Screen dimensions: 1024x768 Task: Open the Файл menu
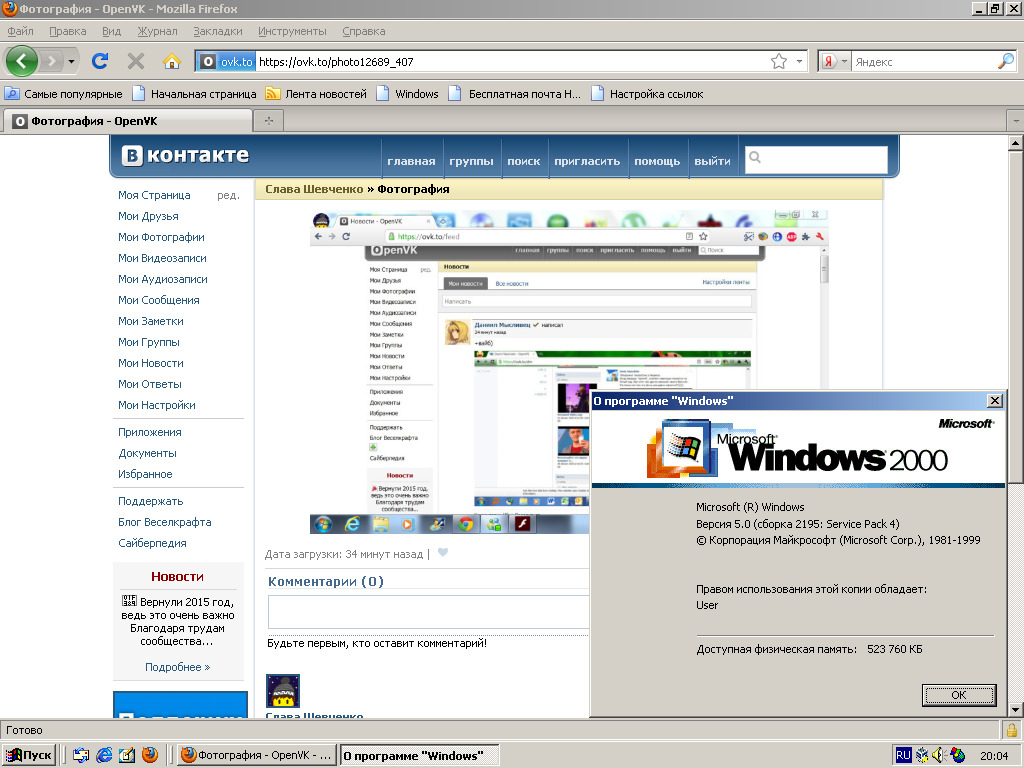point(20,31)
